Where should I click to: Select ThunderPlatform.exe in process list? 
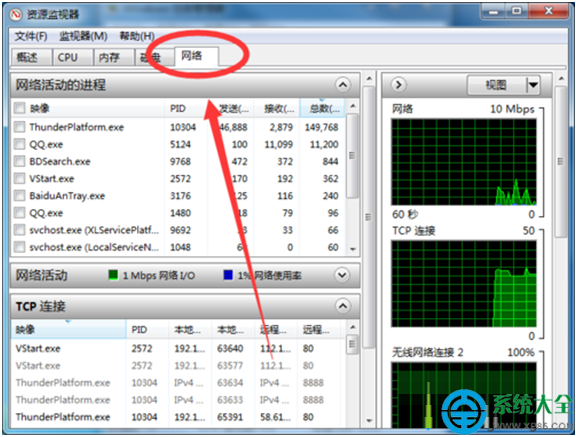click(77, 127)
